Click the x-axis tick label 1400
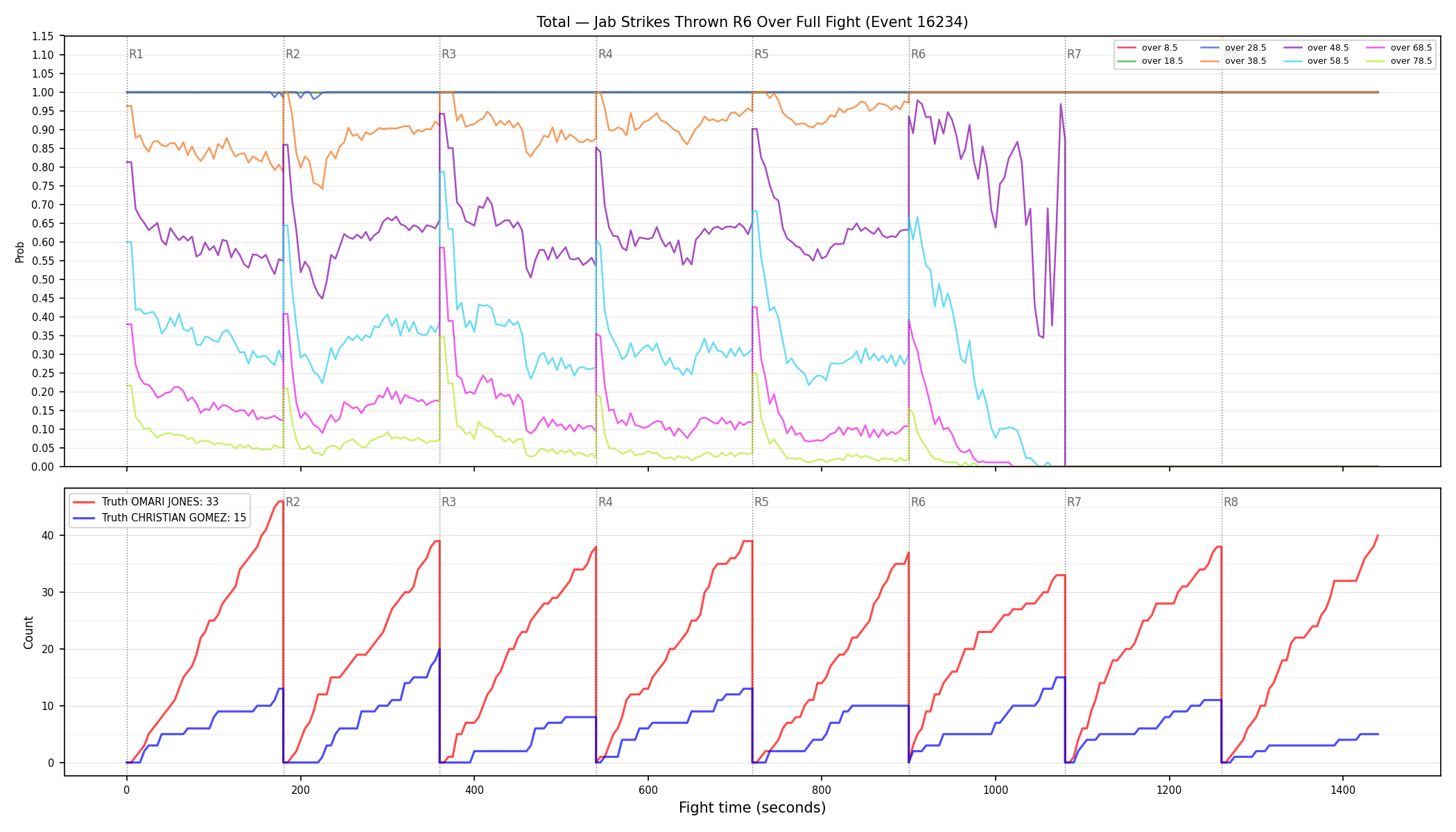 [x=1343, y=790]
